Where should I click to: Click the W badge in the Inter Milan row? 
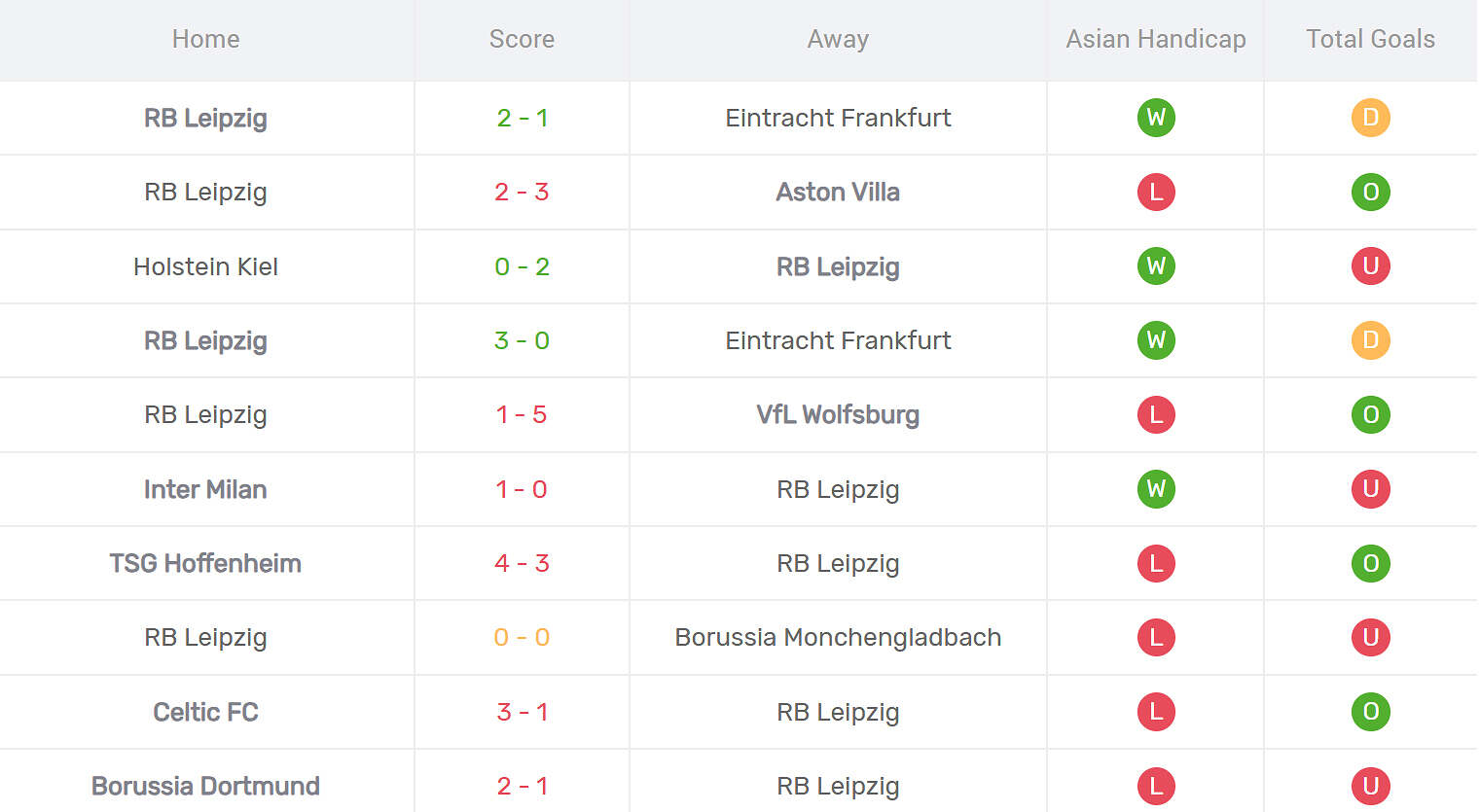[1156, 489]
